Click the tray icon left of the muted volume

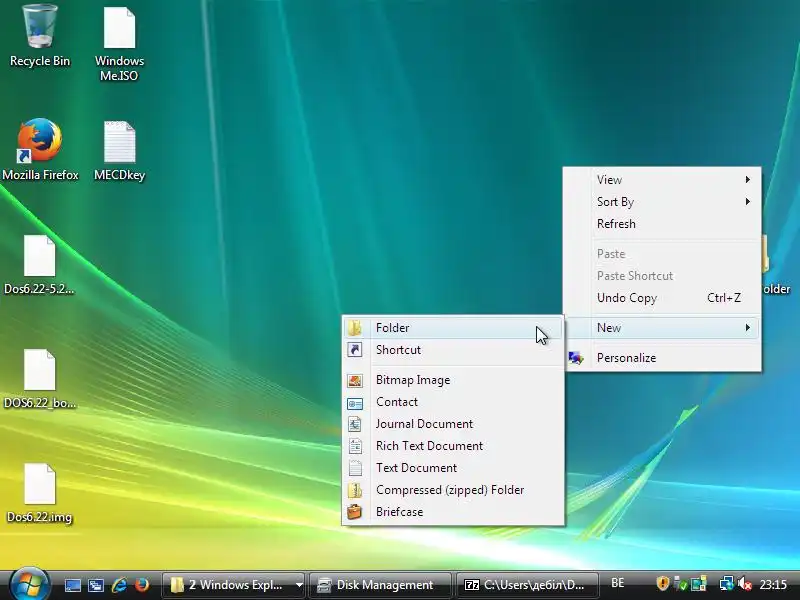pos(725,583)
